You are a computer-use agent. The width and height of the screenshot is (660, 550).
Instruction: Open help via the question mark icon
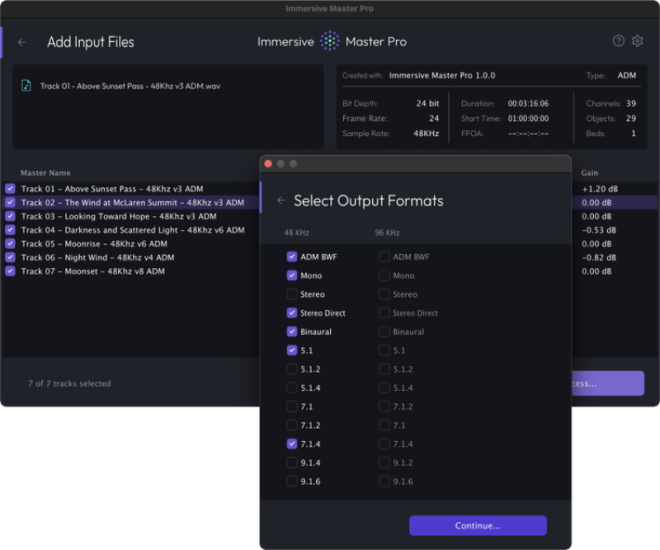click(x=618, y=41)
